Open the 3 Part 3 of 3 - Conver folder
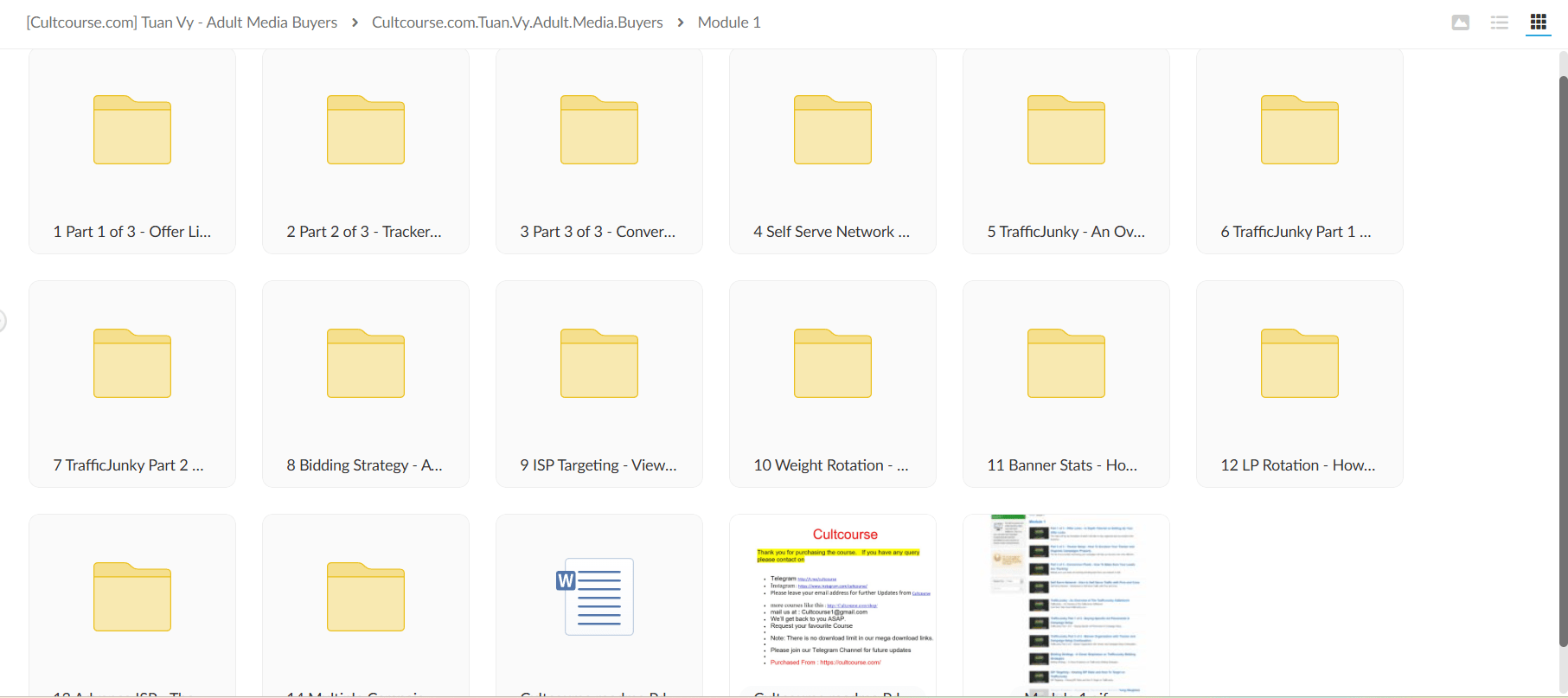1568x698 pixels. (x=599, y=151)
